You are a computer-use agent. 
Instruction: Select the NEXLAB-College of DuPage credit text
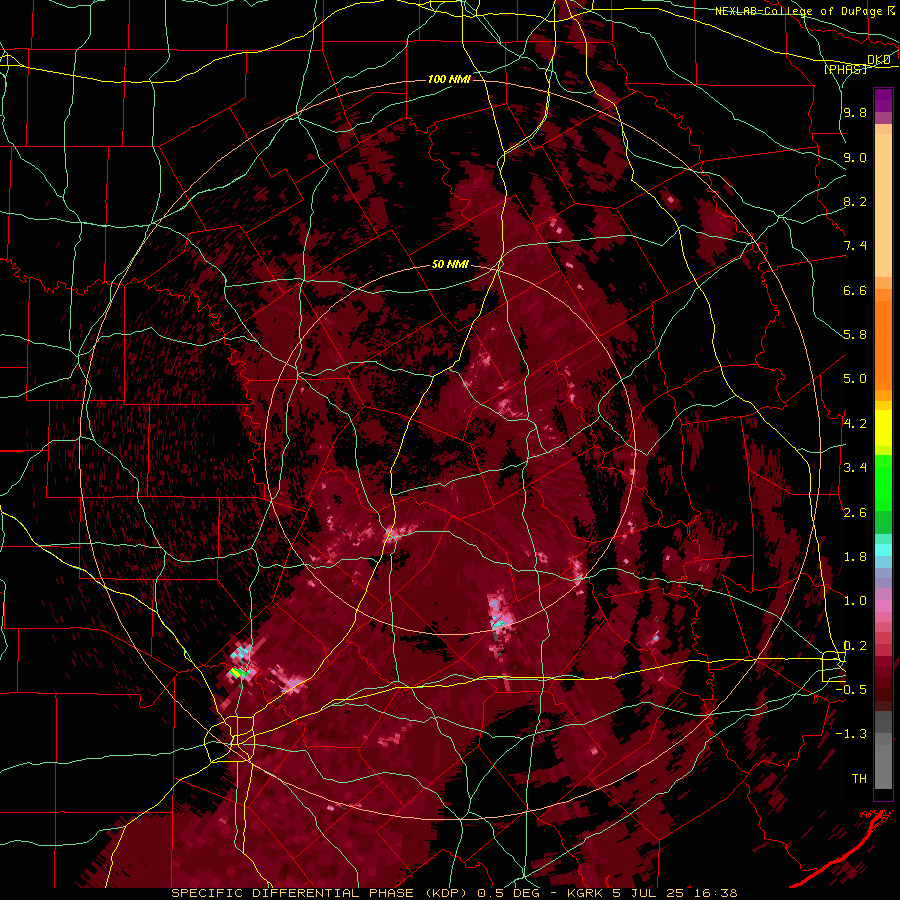coord(798,11)
